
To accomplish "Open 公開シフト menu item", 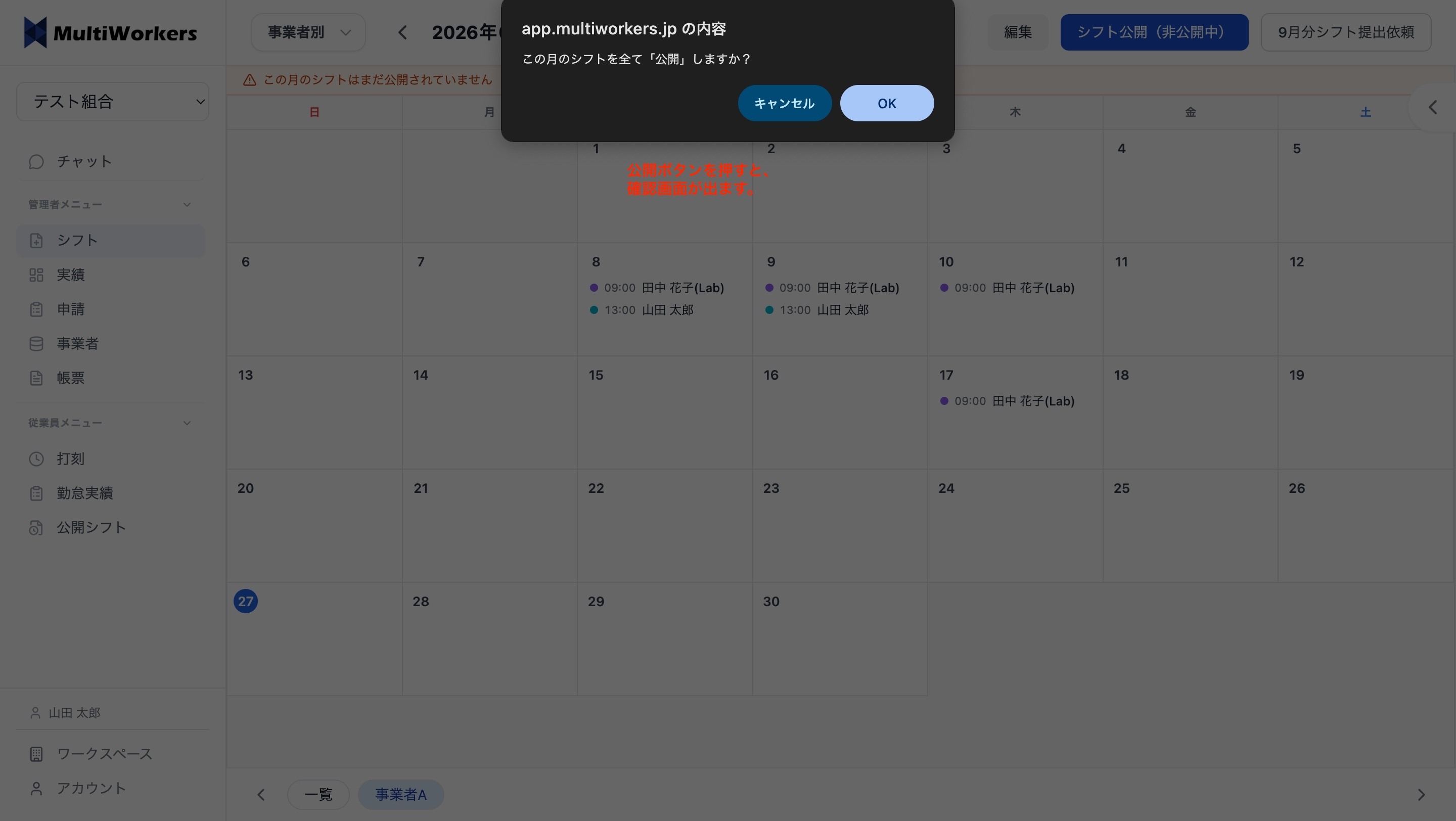I will (111, 528).
